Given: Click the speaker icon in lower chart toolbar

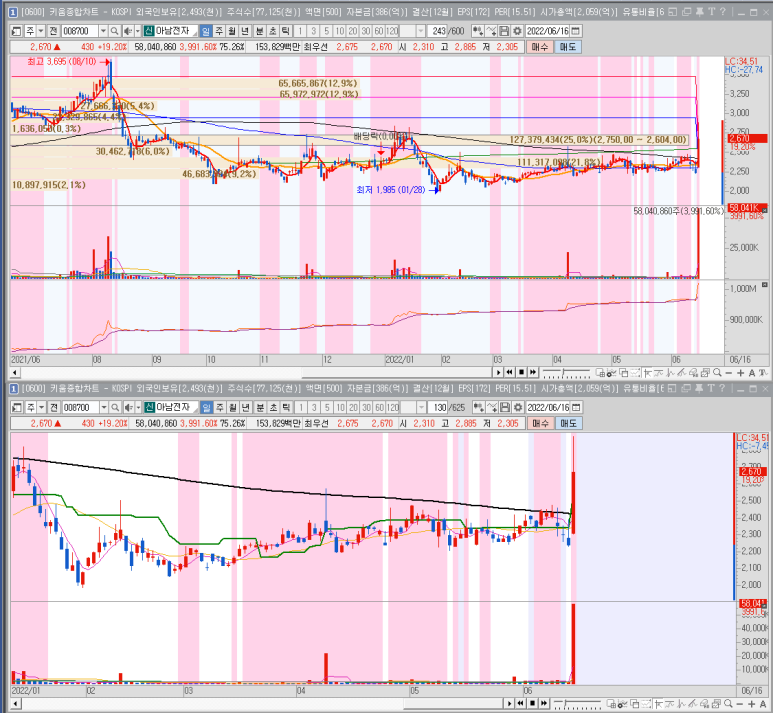Looking at the screenshot, I should point(128,407).
